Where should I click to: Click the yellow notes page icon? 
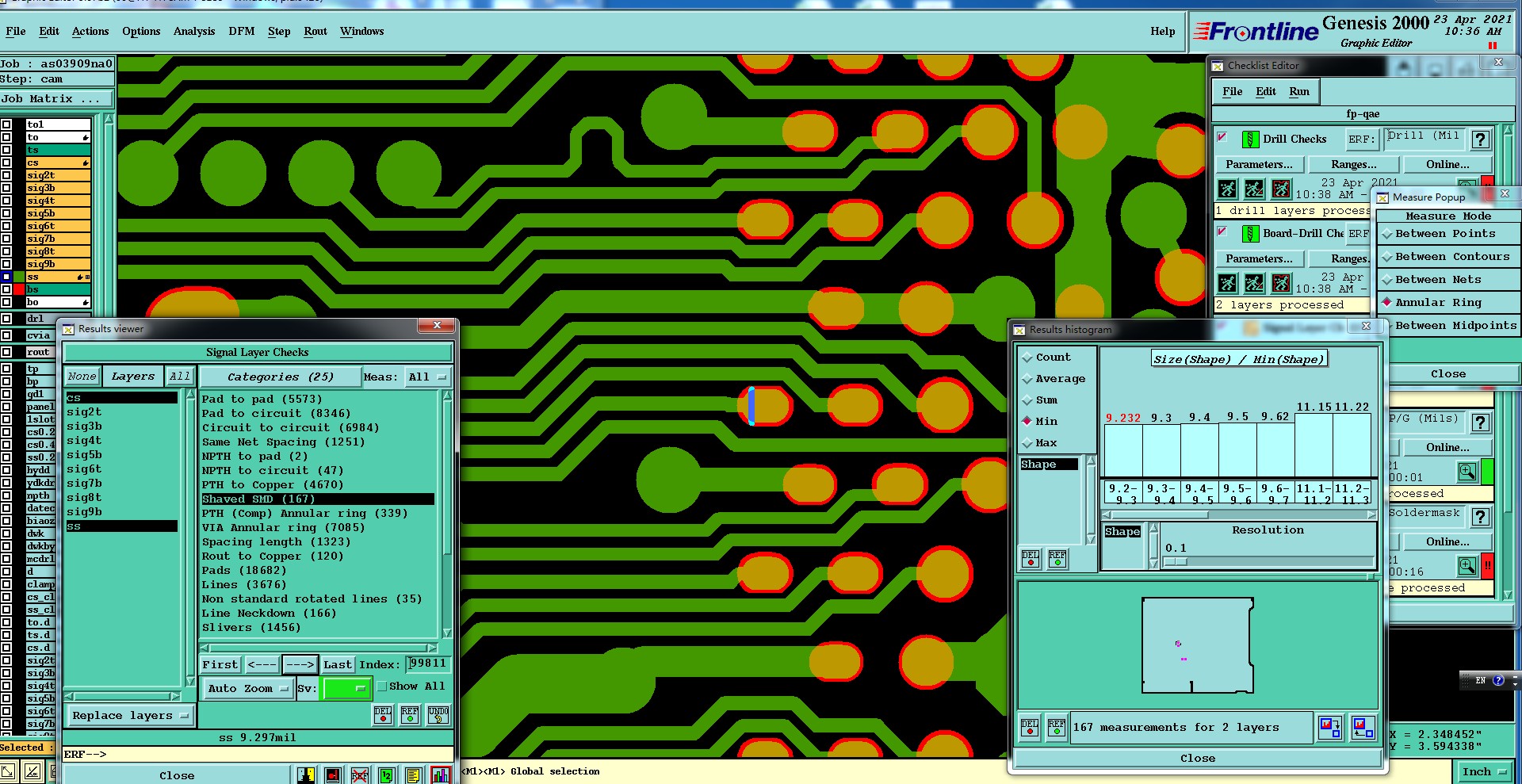[x=413, y=774]
